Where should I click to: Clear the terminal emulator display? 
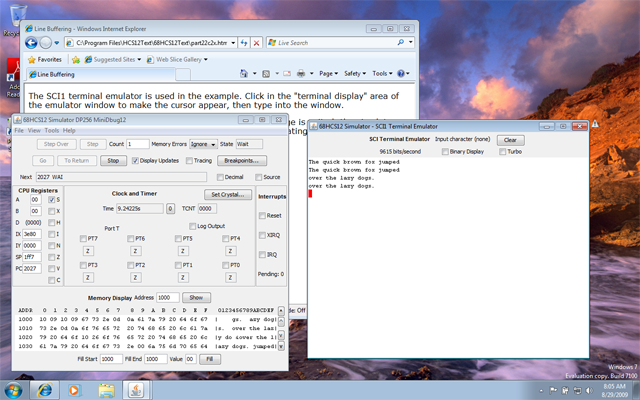510,140
